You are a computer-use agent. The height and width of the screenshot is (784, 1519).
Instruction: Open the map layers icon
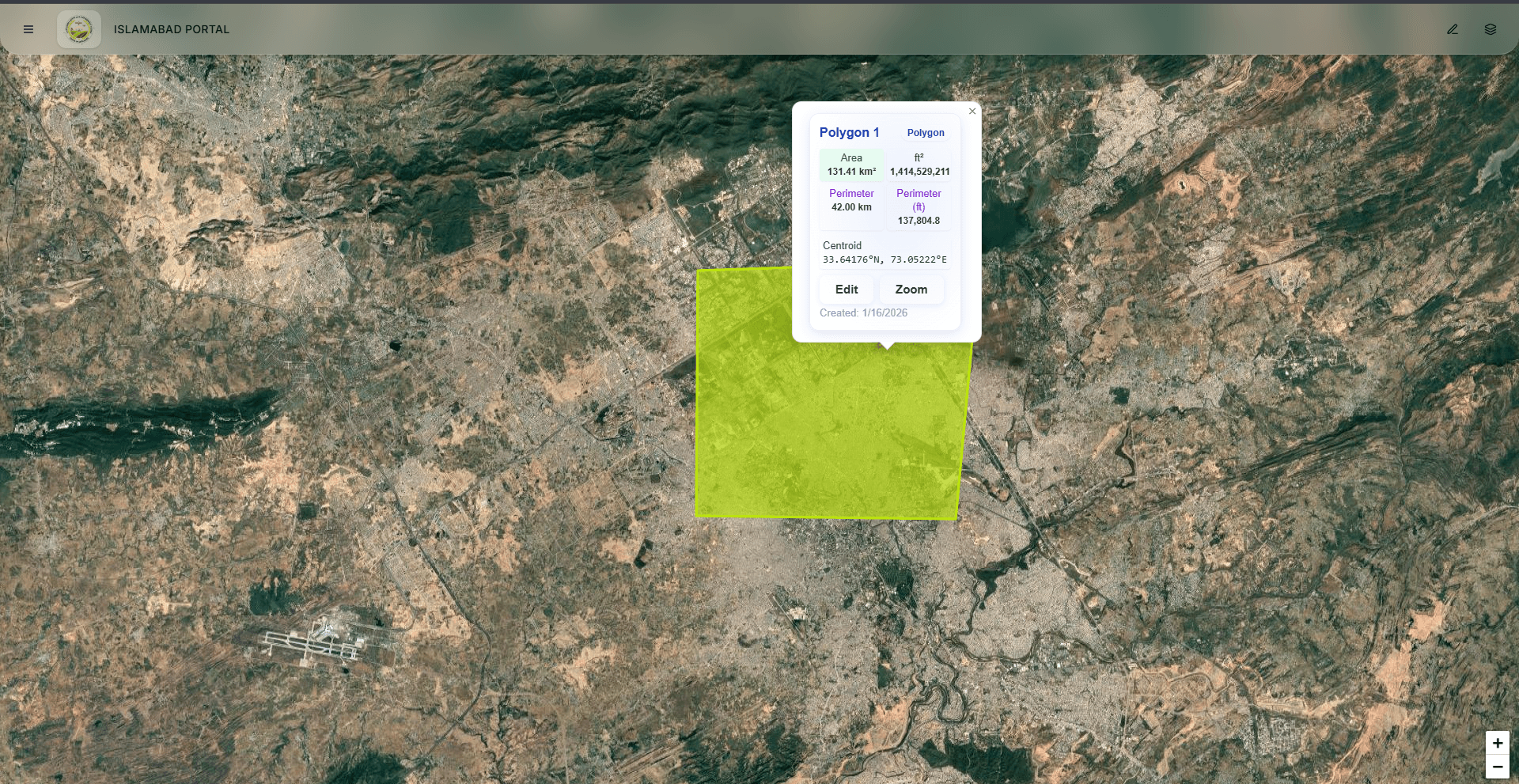(x=1491, y=29)
